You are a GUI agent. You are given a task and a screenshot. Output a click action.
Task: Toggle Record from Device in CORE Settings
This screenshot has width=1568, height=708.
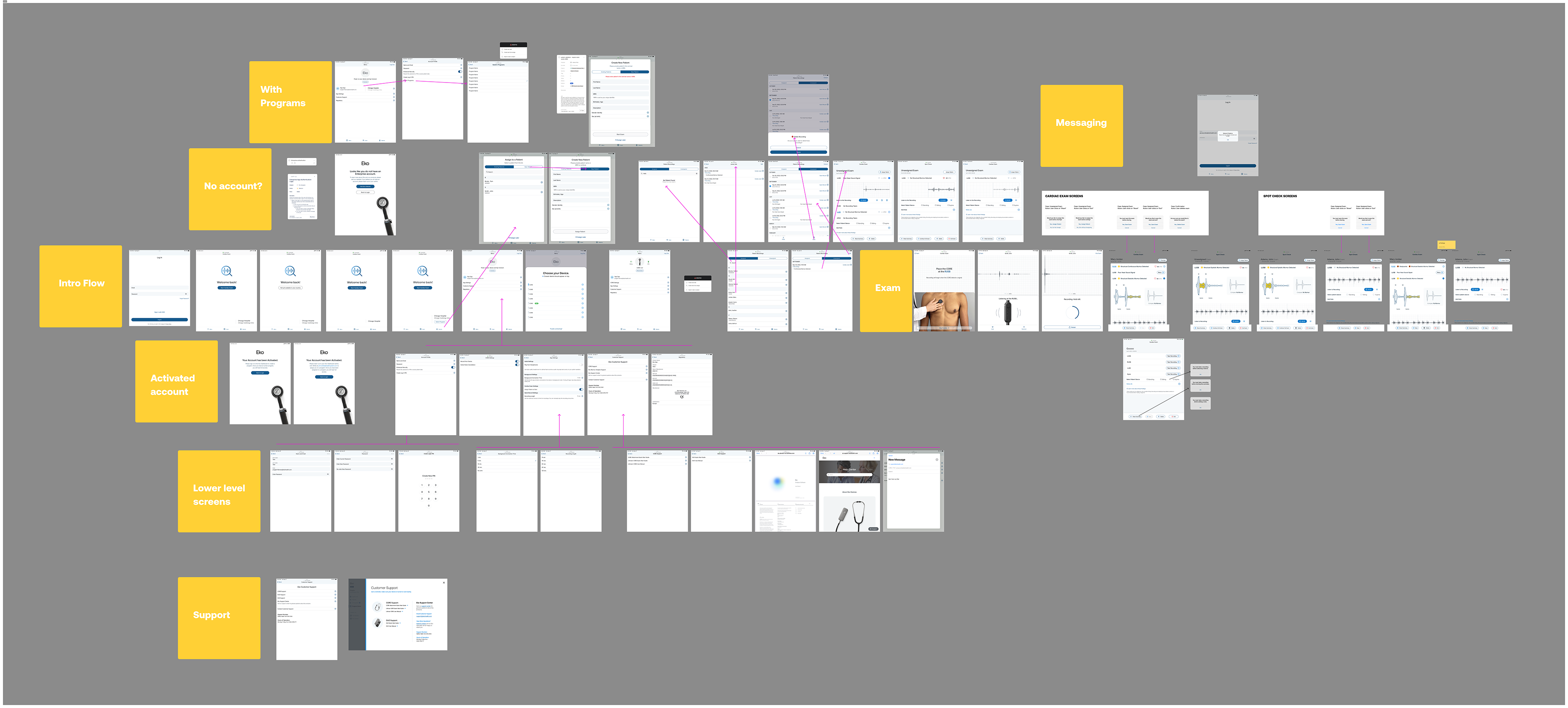[x=517, y=362]
